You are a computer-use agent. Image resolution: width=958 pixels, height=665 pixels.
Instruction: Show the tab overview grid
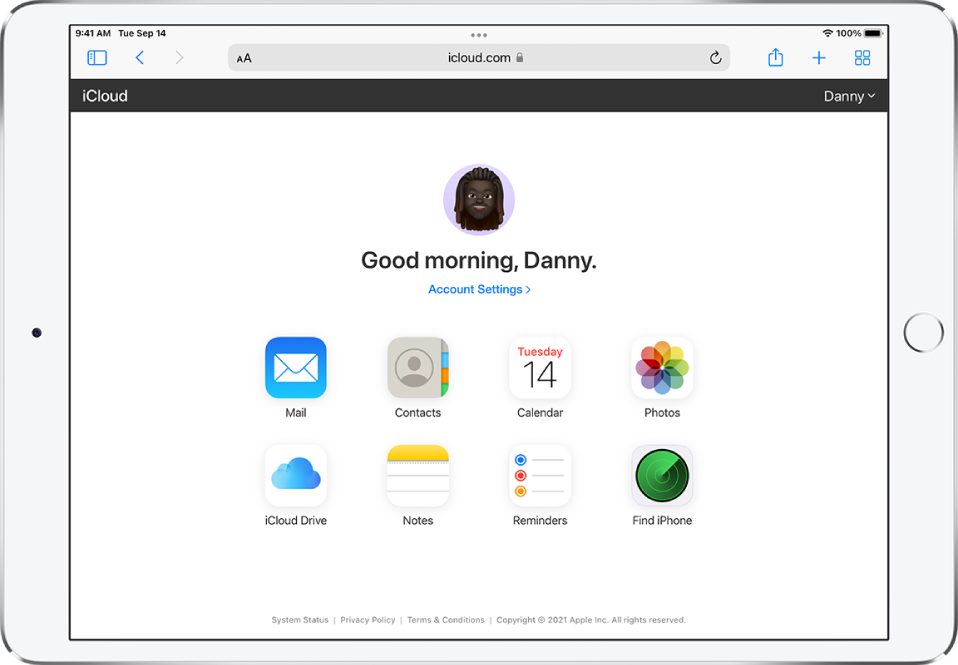click(862, 57)
